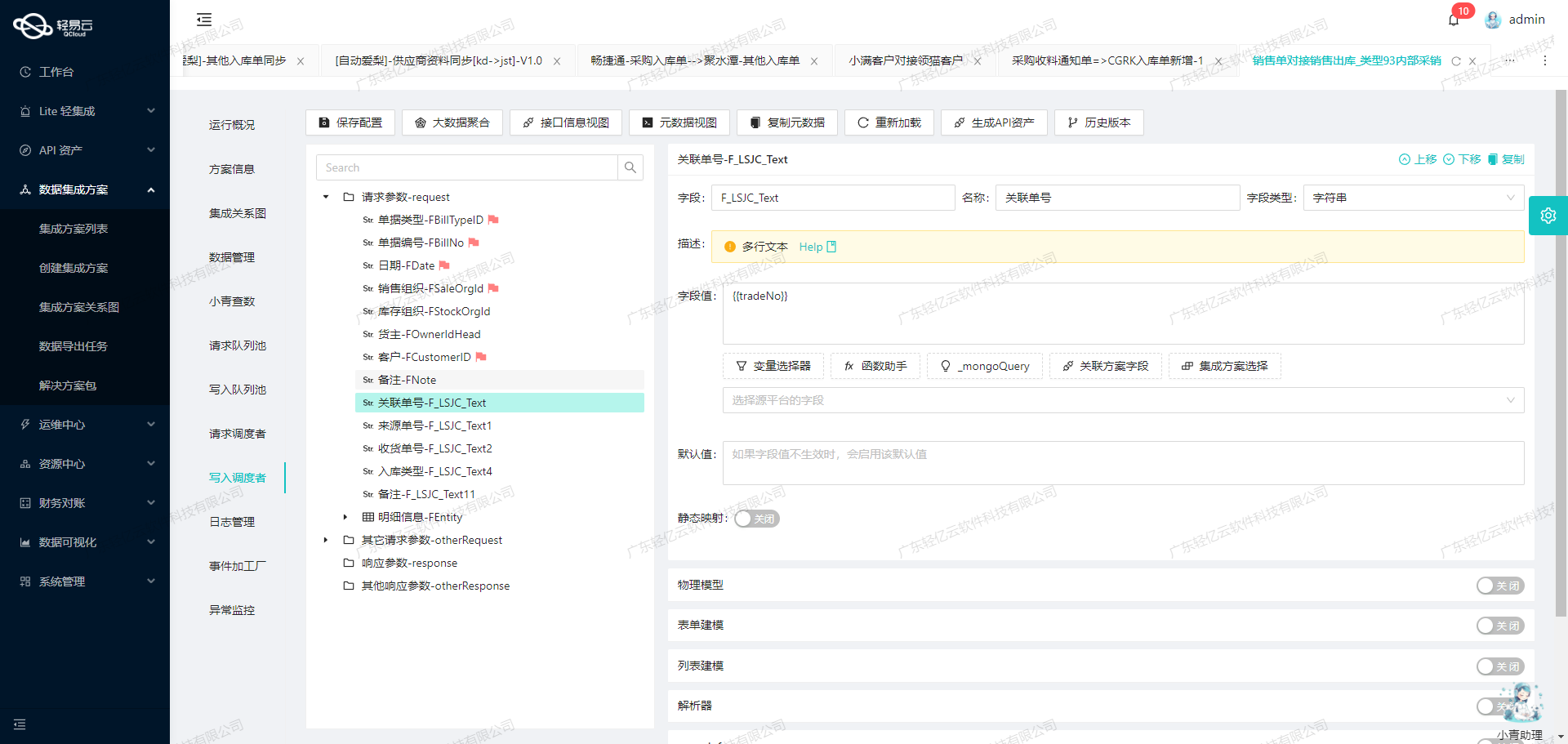Toggle the 物理模型 switch
This screenshot has height=744, width=1568.
pos(1500,586)
